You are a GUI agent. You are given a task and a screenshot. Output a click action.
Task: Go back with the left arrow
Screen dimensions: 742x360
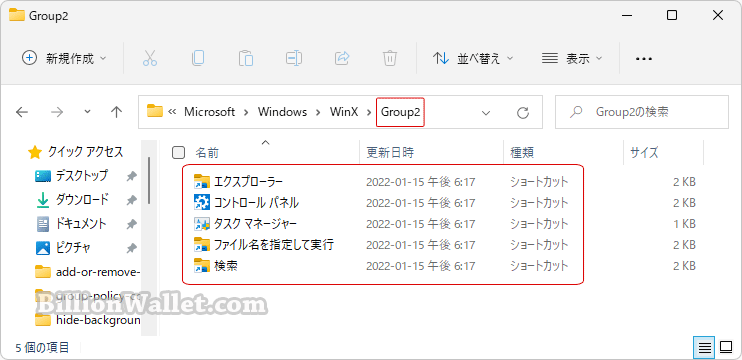pyautogui.click(x=22, y=112)
